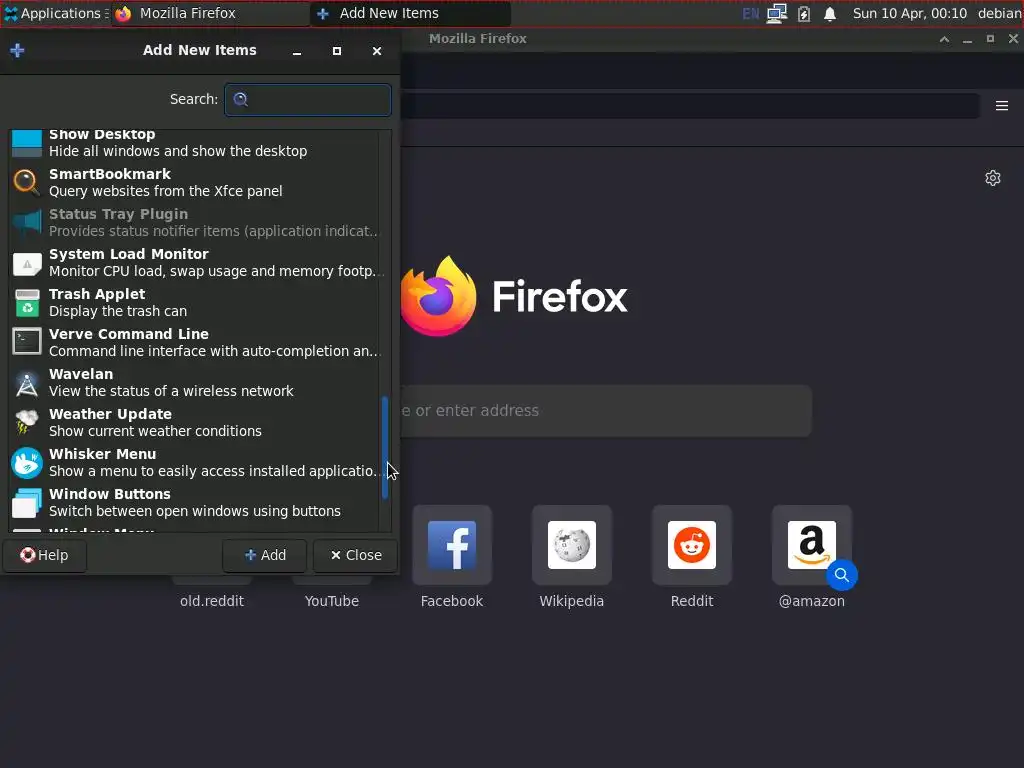Click the old.reddit shortcut label in Firefox
1024x768 pixels.
point(212,601)
